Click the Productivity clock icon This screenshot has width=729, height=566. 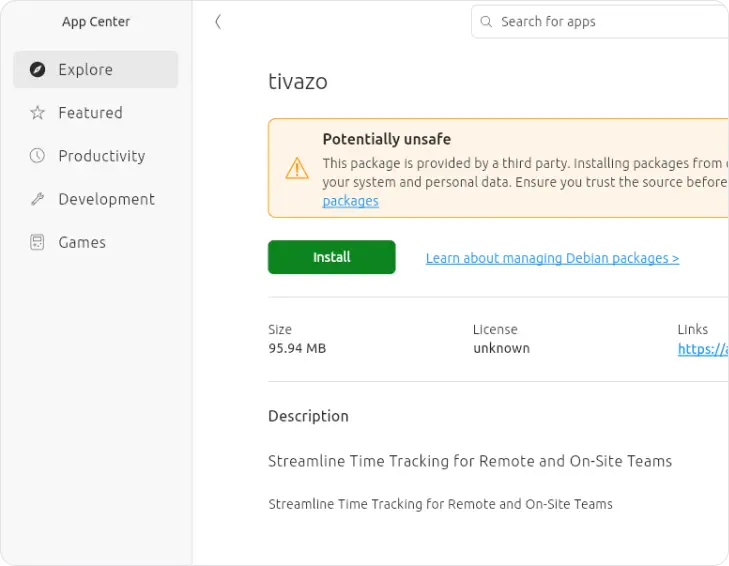[38, 156]
